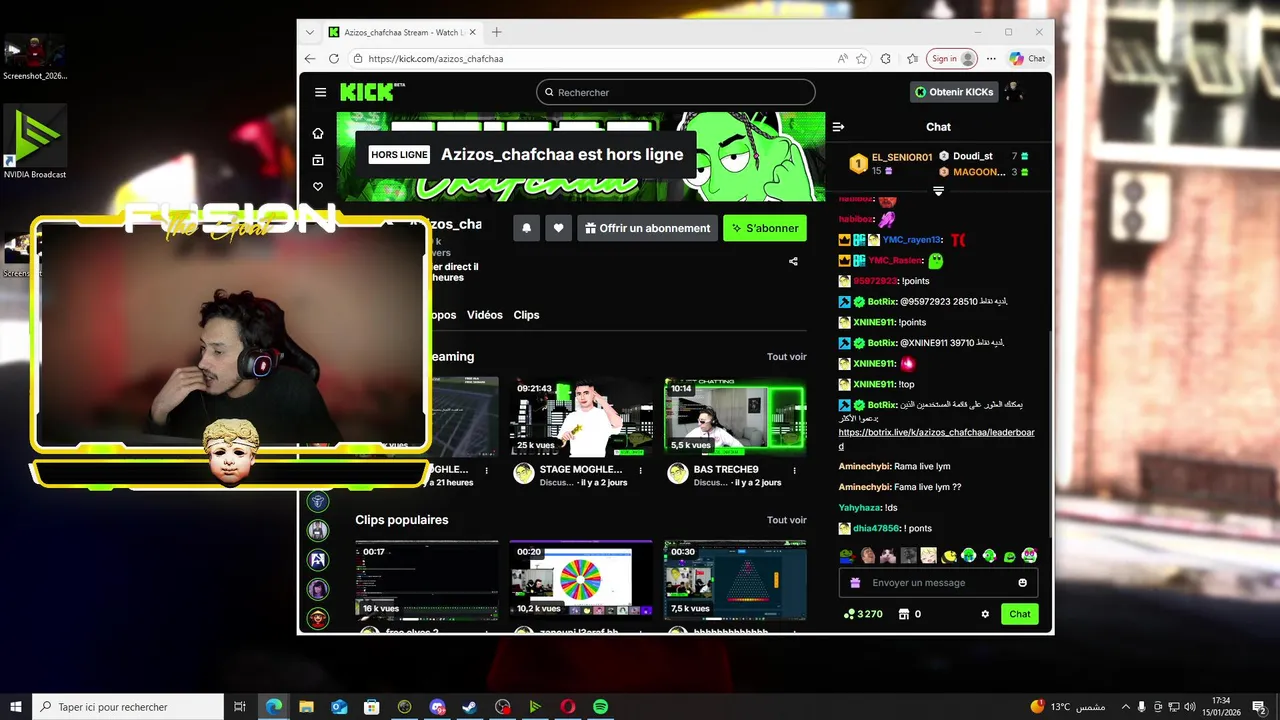Open Edge tab actions dropdown

(x=310, y=32)
